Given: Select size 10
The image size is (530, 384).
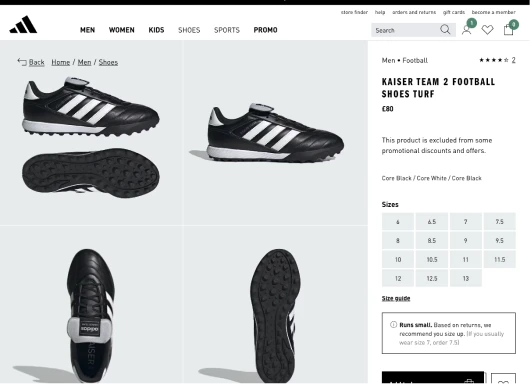Looking at the screenshot, I should 398,260.
